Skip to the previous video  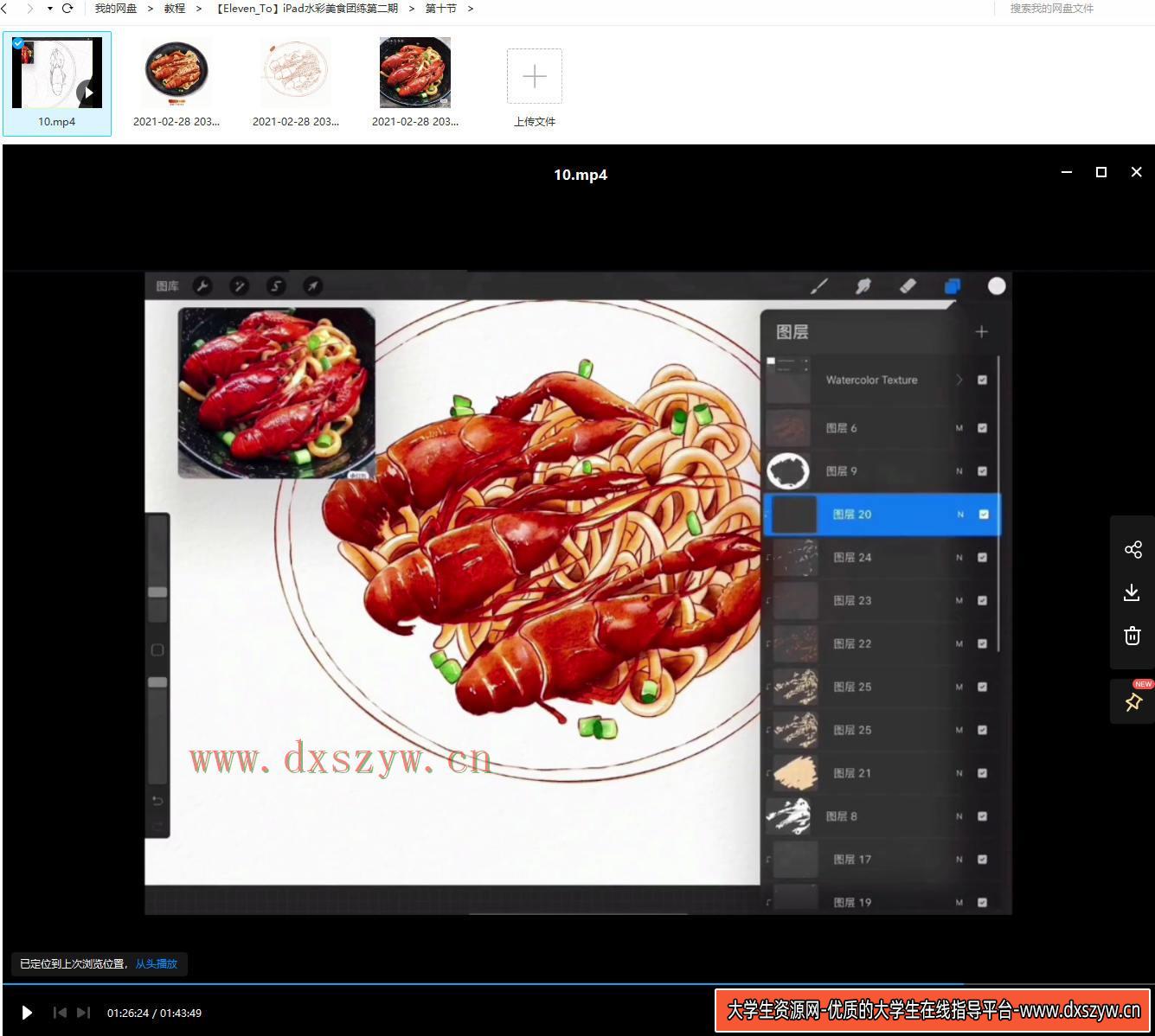pyautogui.click(x=60, y=1013)
